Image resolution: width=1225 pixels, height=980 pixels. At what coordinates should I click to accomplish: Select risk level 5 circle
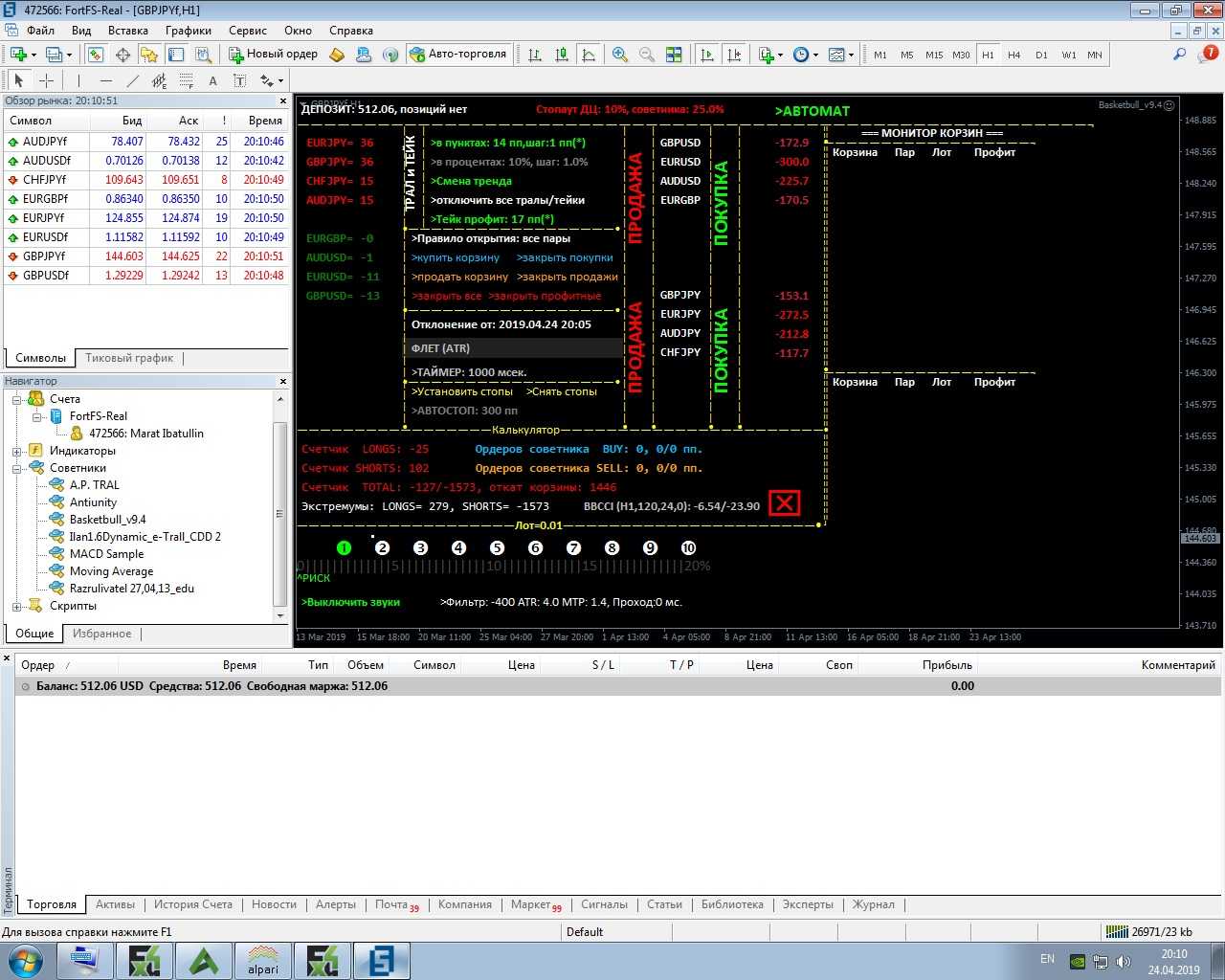[x=497, y=547]
